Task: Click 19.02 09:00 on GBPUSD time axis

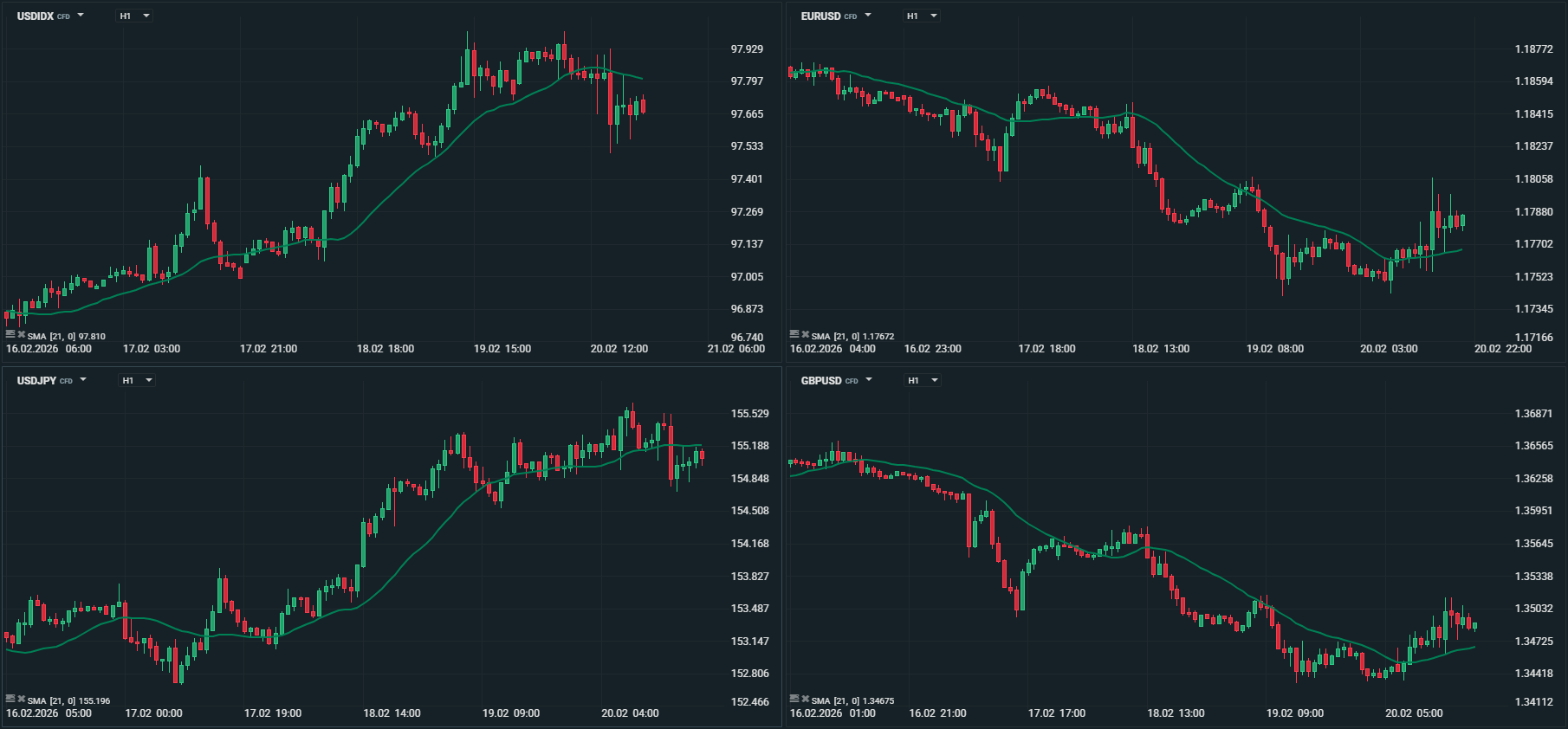Action: tap(1295, 713)
